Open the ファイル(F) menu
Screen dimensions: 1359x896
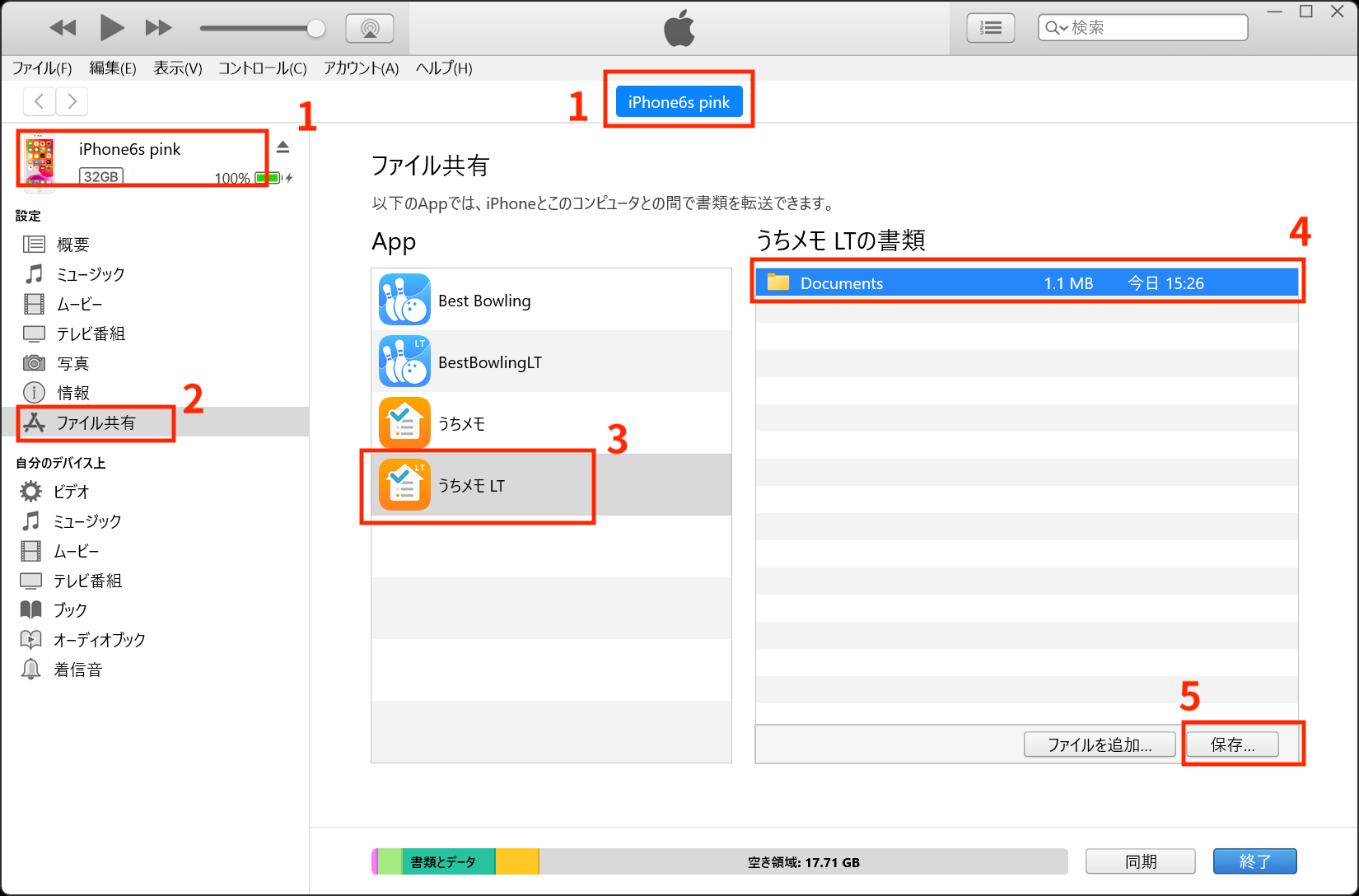(x=42, y=68)
